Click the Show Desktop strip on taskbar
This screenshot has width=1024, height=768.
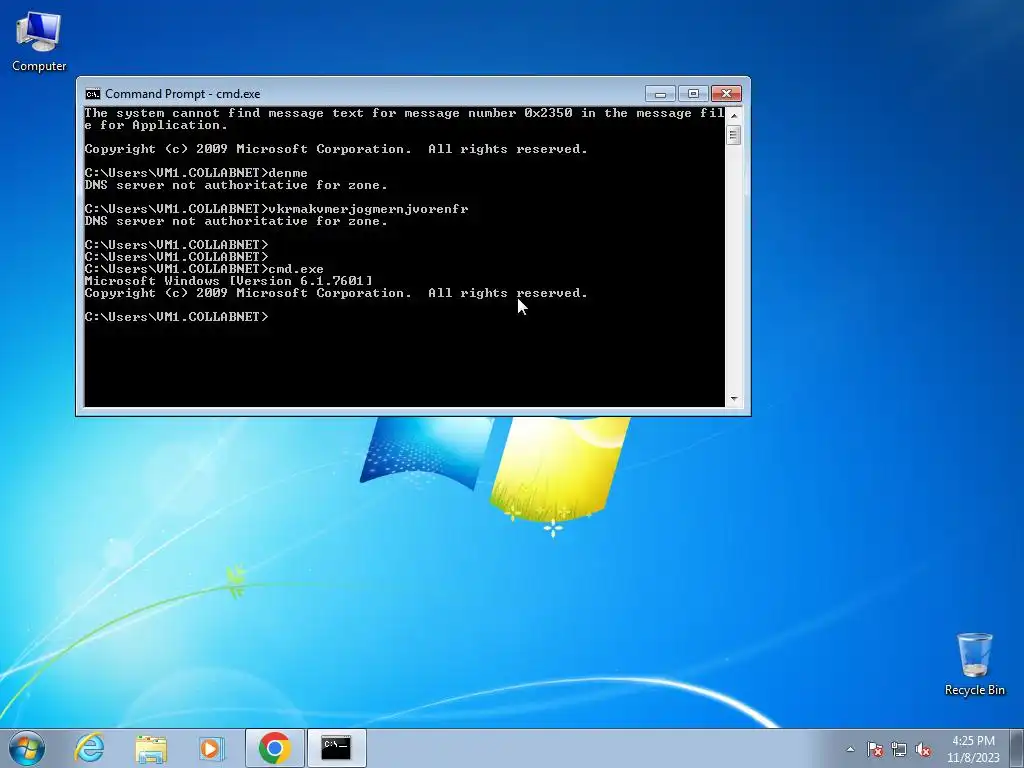[1017, 748]
